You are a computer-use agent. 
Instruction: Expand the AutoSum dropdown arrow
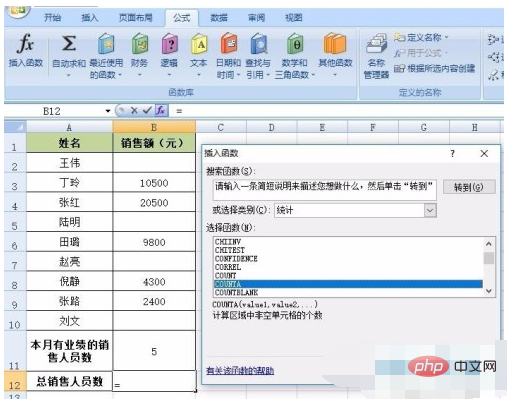[x=69, y=75]
